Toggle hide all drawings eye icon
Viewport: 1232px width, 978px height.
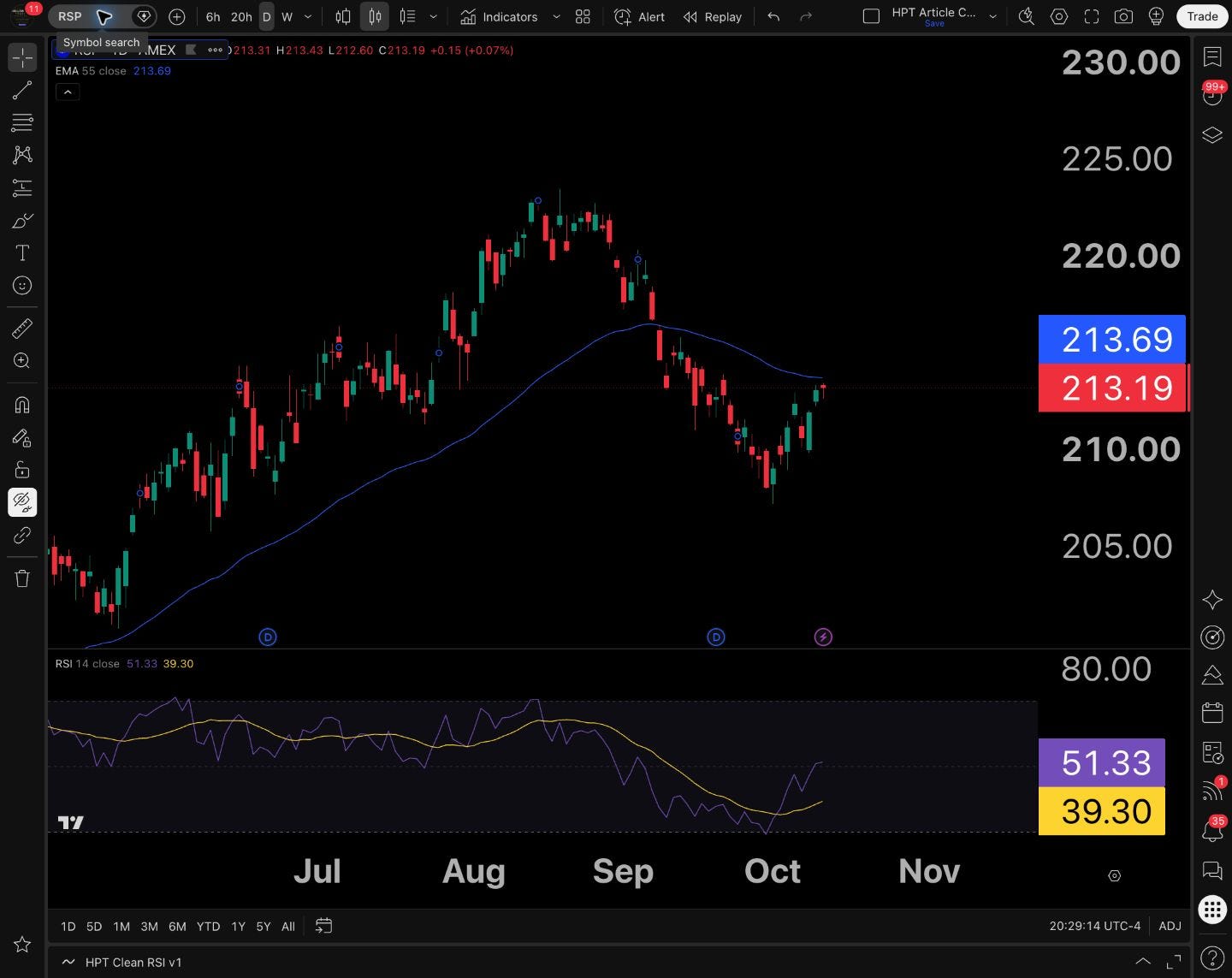coord(22,501)
